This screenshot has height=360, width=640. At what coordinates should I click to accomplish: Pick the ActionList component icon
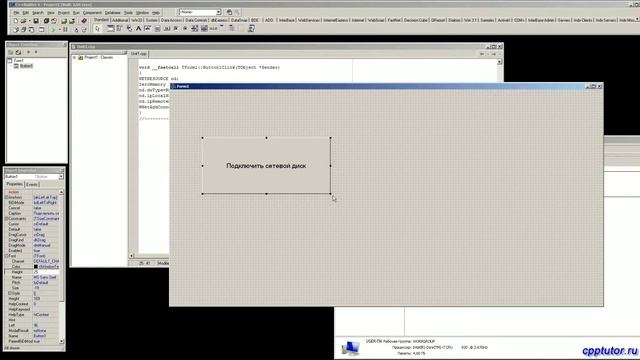(251, 29)
